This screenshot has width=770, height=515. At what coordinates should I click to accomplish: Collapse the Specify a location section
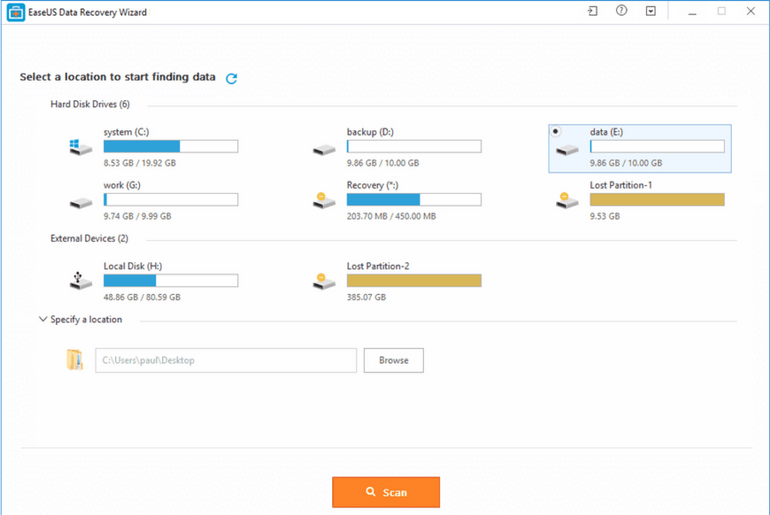click(43, 319)
